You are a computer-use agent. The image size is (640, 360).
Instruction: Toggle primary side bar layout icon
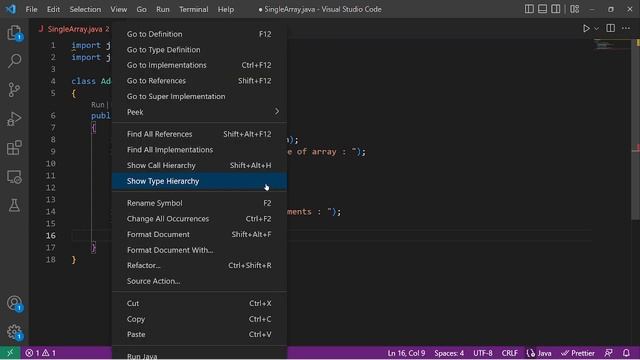pos(529,9)
